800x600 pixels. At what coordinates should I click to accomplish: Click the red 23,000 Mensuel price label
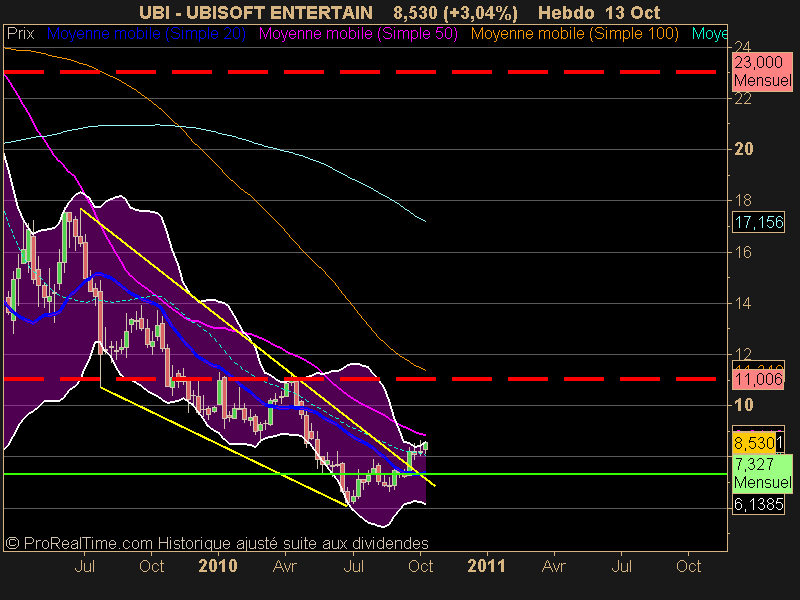click(762, 72)
